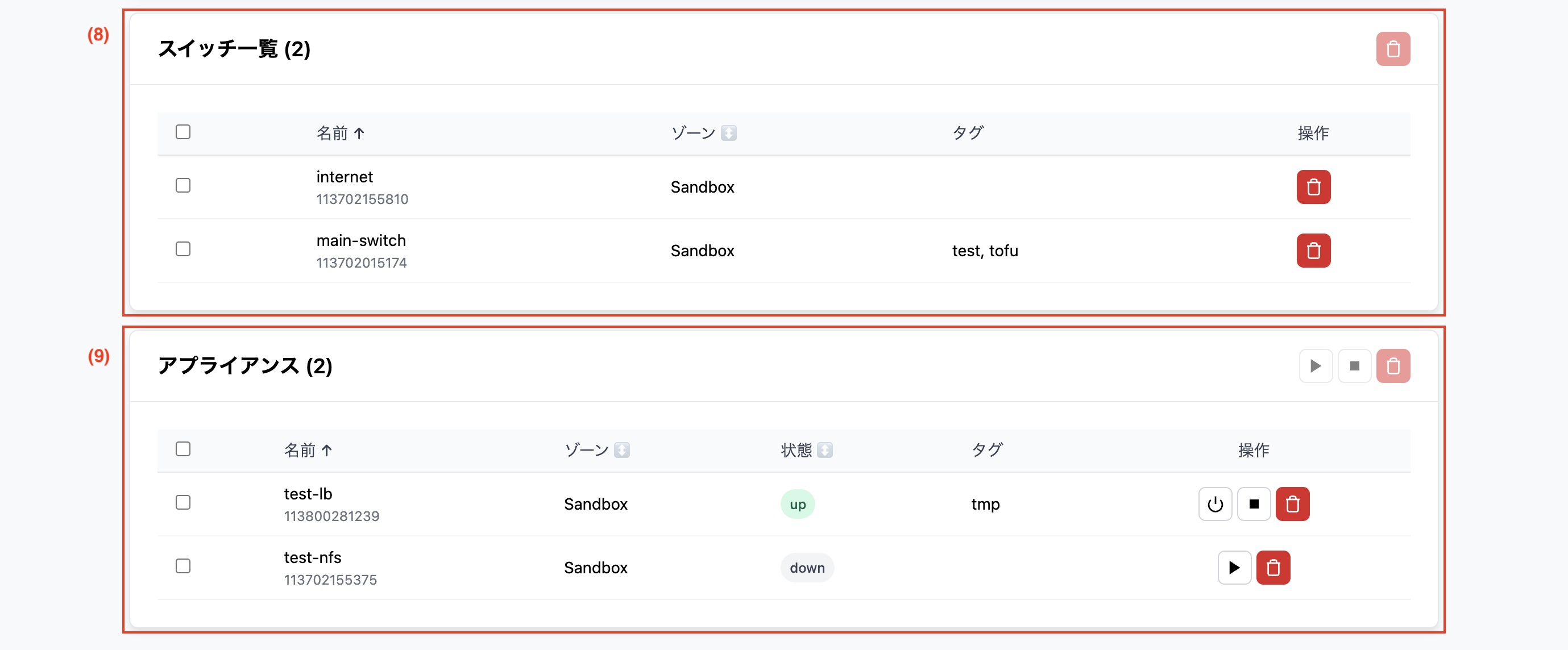Click bulk delete icon in アプライアンス header
The image size is (1568, 650).
(1393, 366)
